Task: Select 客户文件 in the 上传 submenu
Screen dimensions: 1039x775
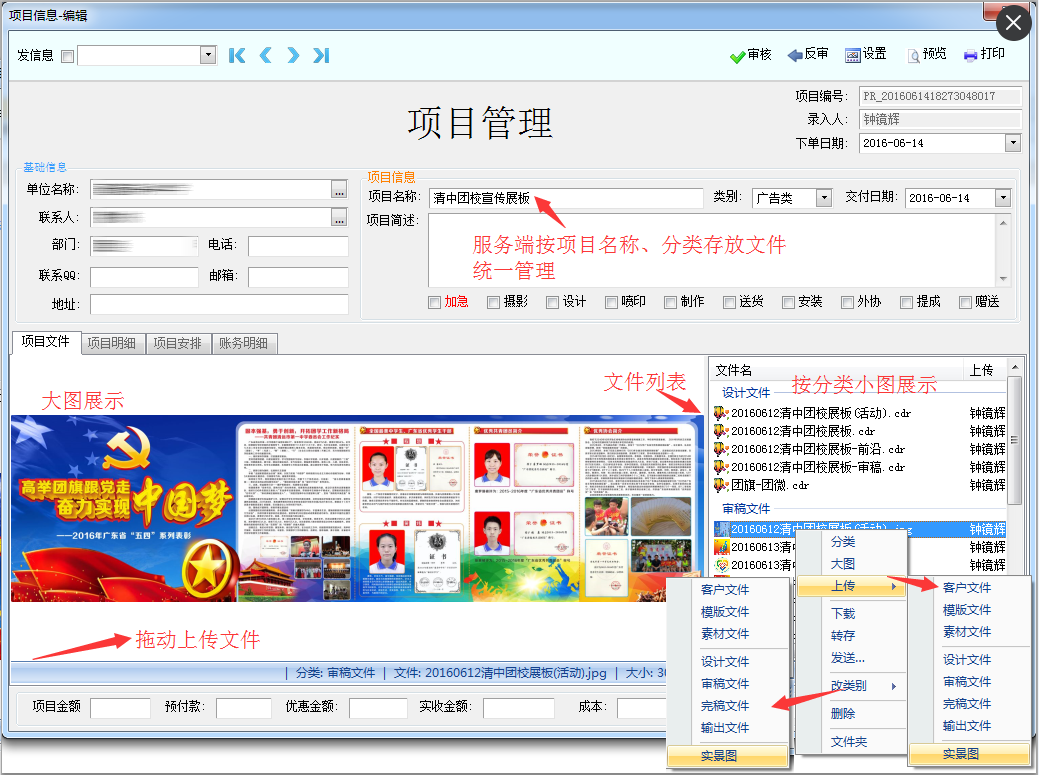Action: coord(969,588)
